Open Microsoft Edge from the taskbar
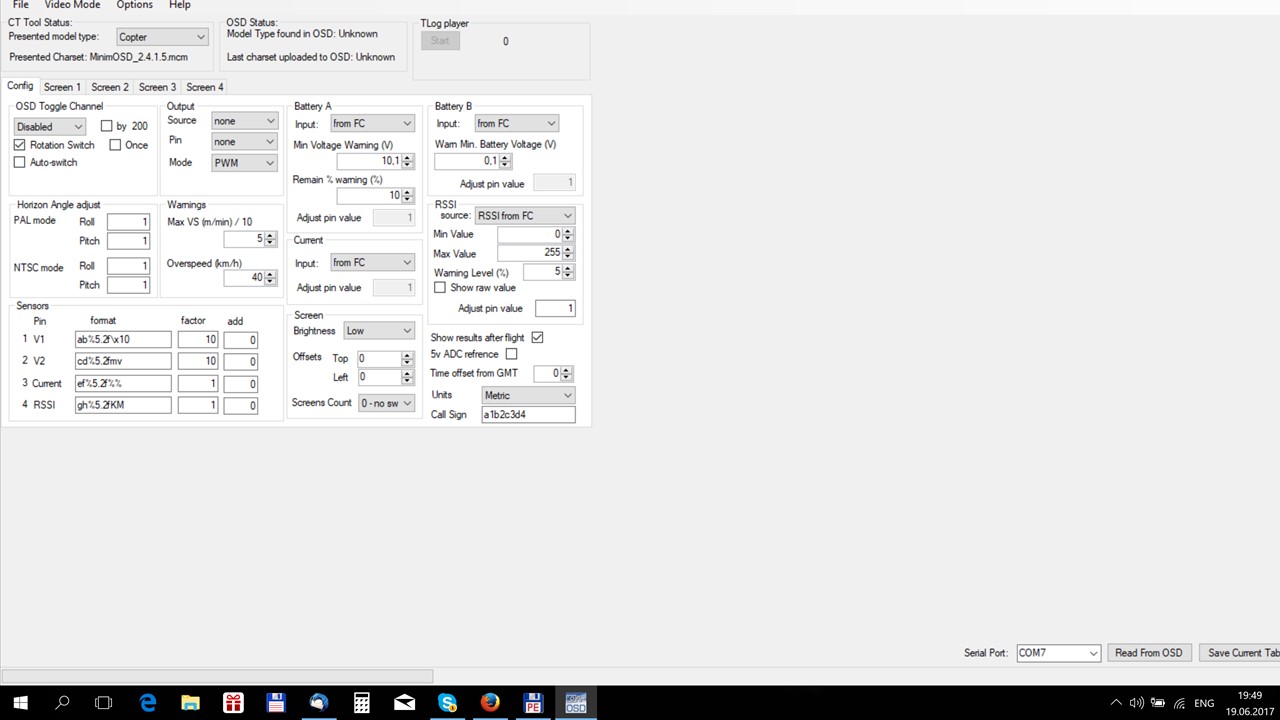The height and width of the screenshot is (720, 1280). 148,703
